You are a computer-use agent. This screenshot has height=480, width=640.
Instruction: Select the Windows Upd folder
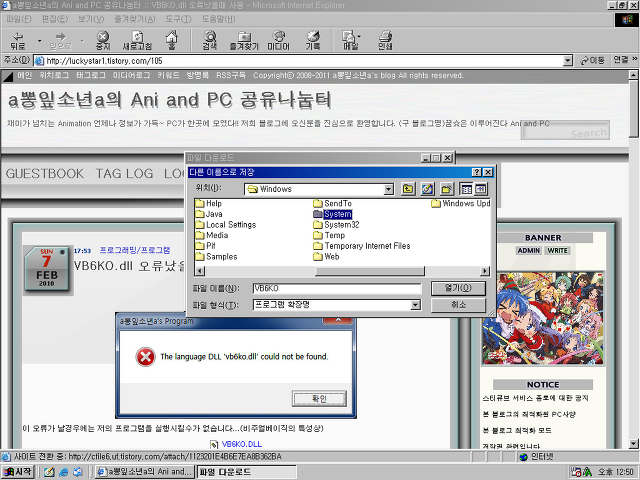[x=461, y=203]
